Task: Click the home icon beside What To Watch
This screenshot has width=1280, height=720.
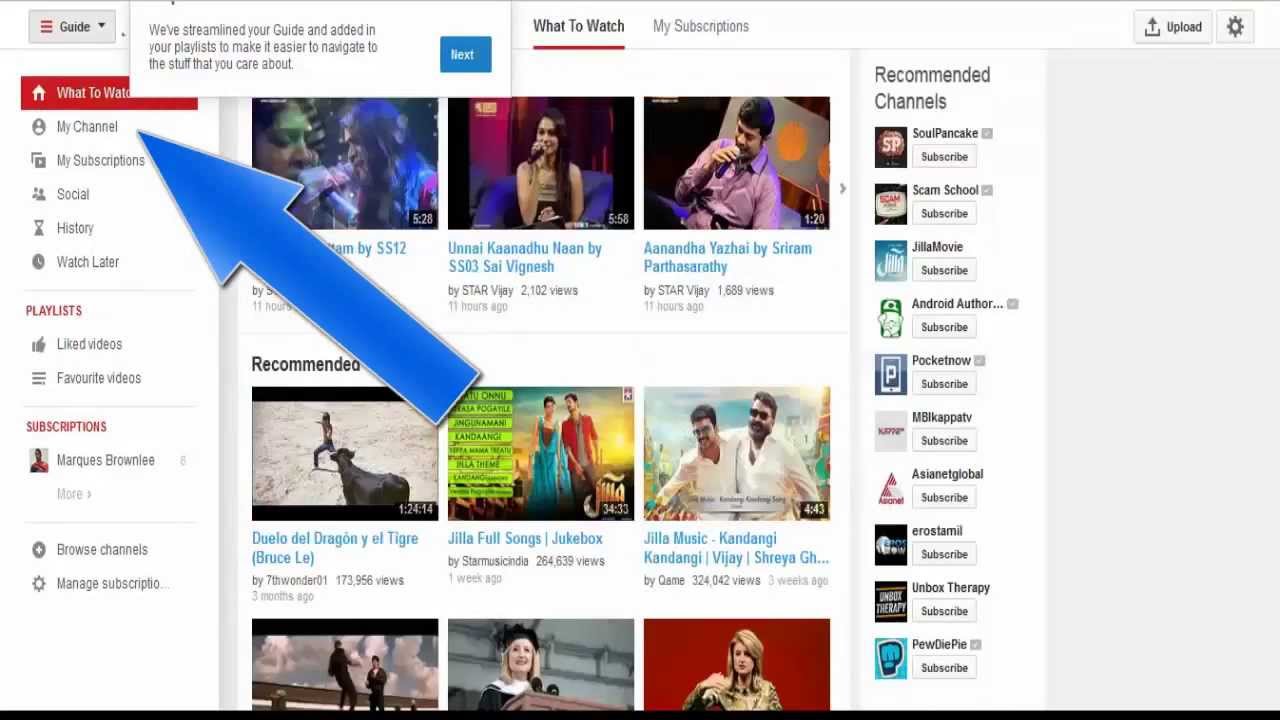Action: click(39, 93)
